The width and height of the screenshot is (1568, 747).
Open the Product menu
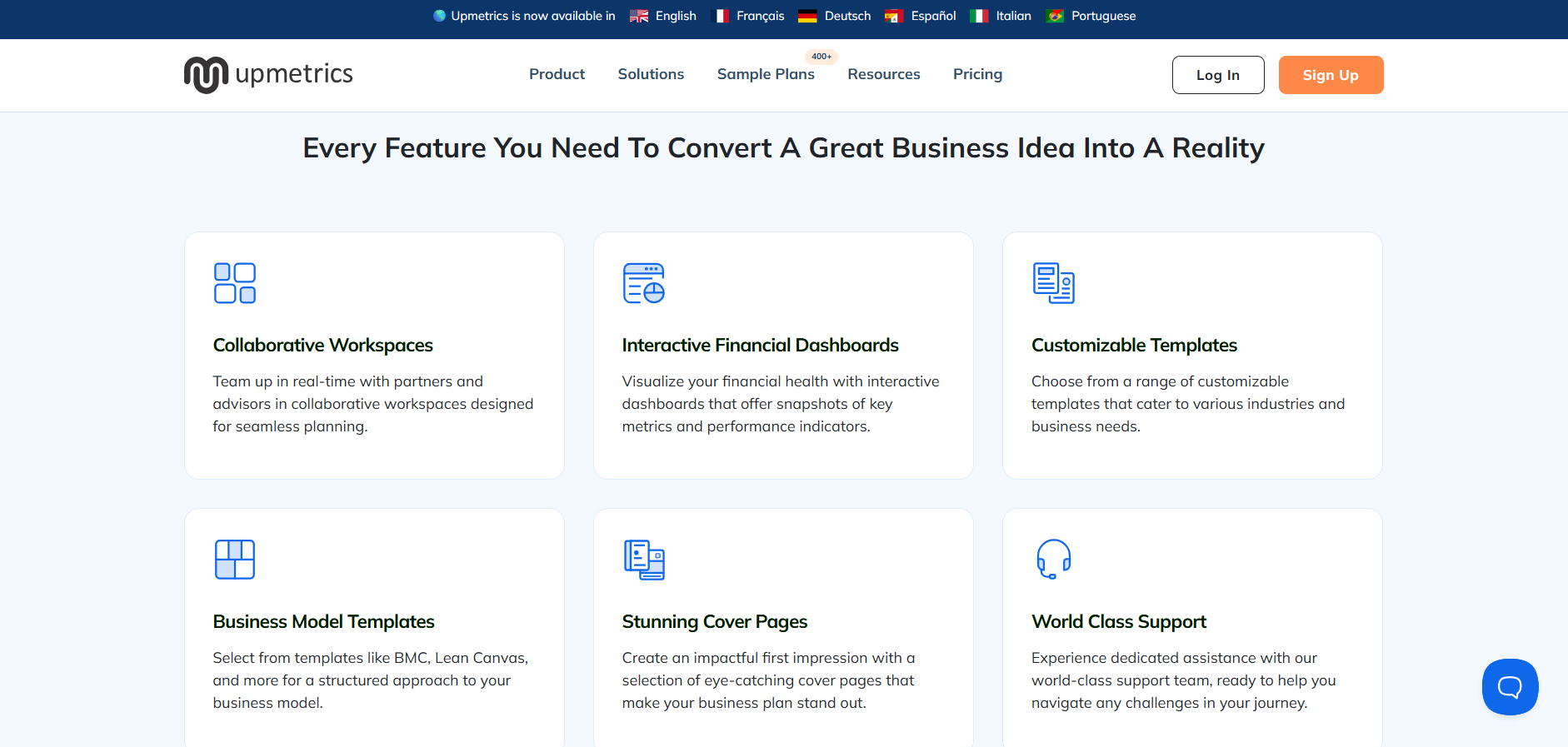click(x=557, y=74)
